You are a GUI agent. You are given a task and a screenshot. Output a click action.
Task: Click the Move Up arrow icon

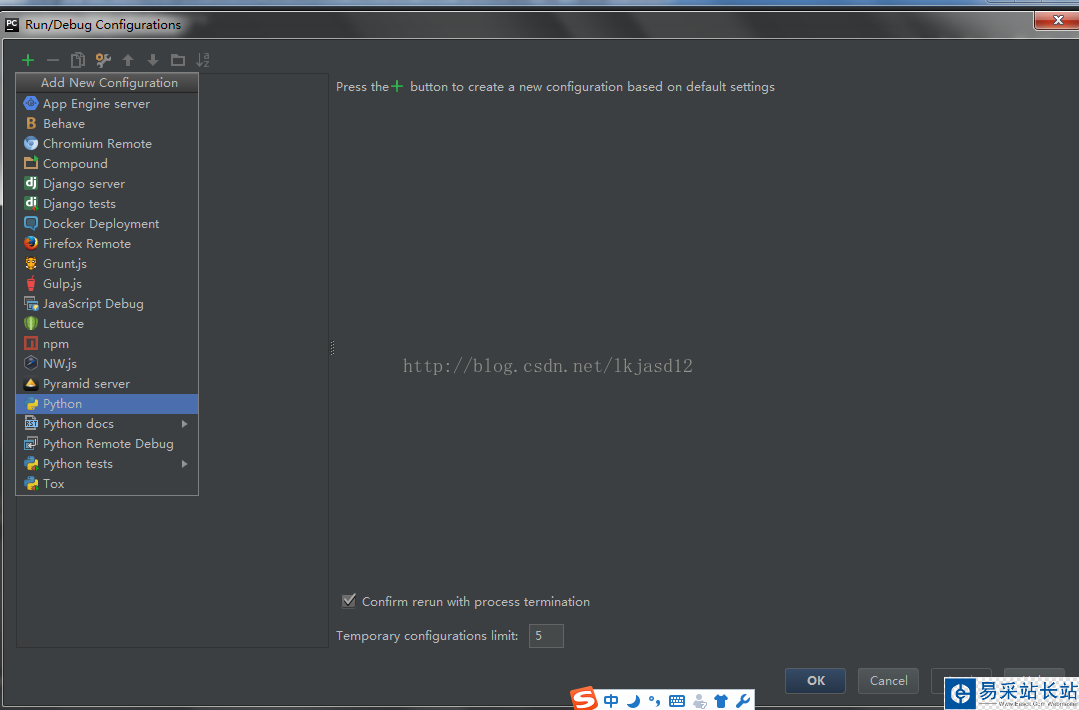(x=128, y=61)
